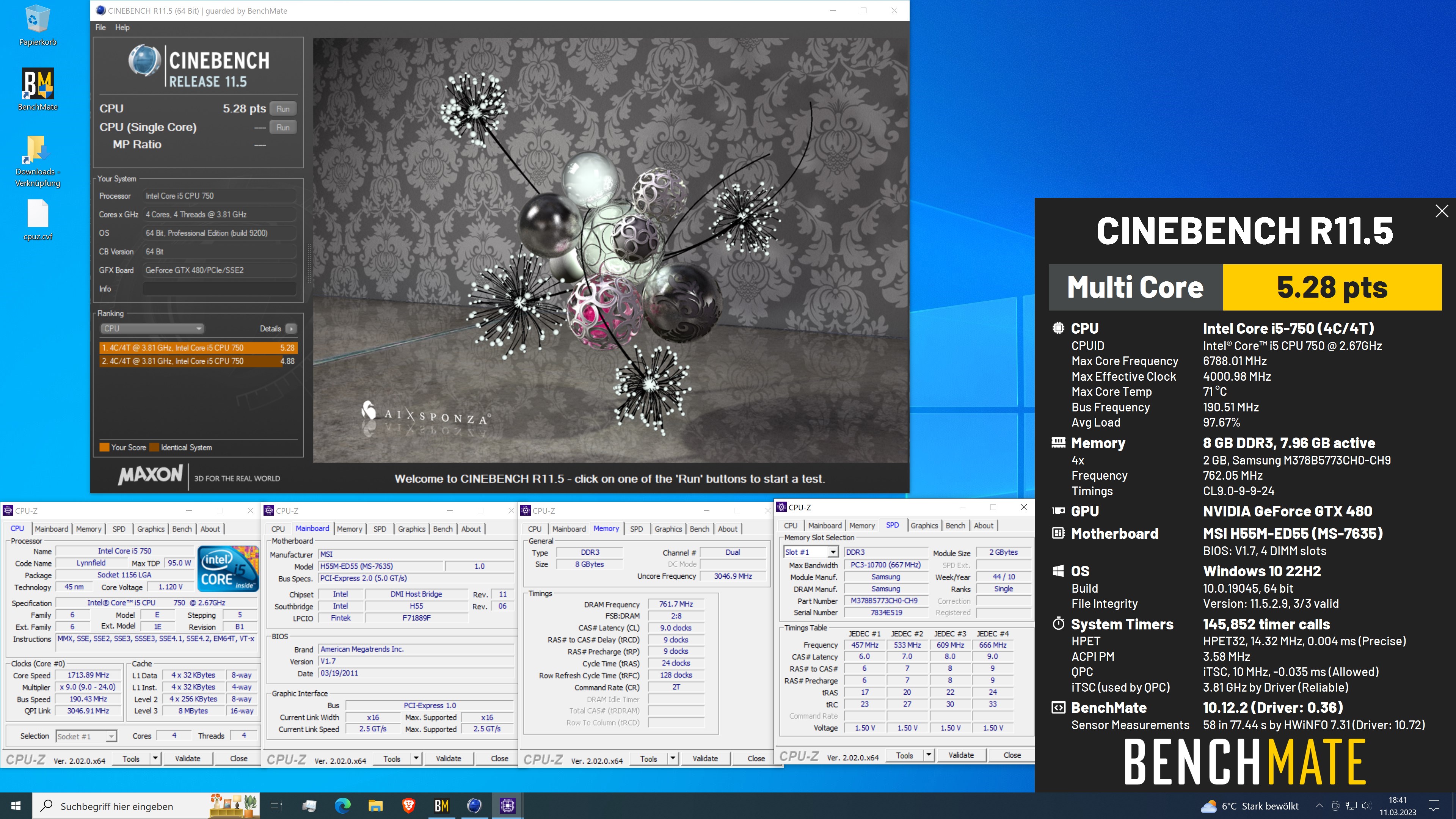Click Close in the Memory CPU-Z window
This screenshot has height=819, width=1456.
[x=756, y=758]
